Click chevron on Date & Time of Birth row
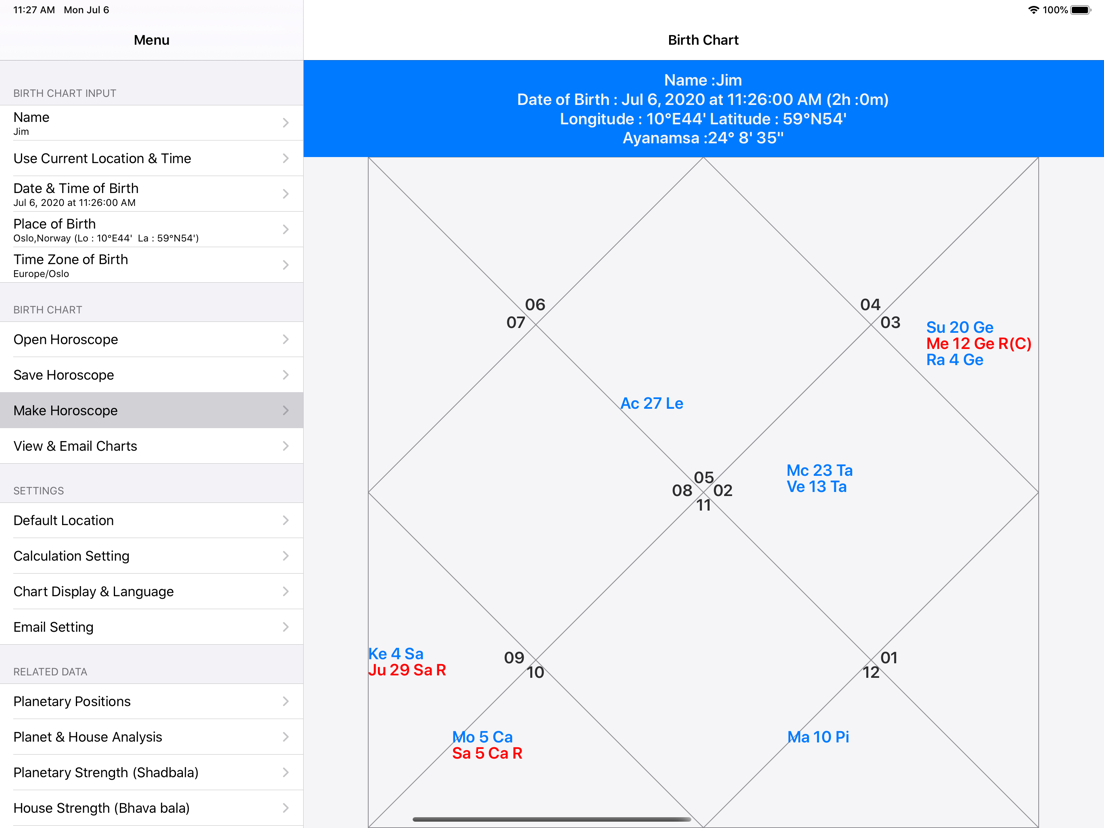Viewport: 1104px width, 828px height. tap(286, 194)
